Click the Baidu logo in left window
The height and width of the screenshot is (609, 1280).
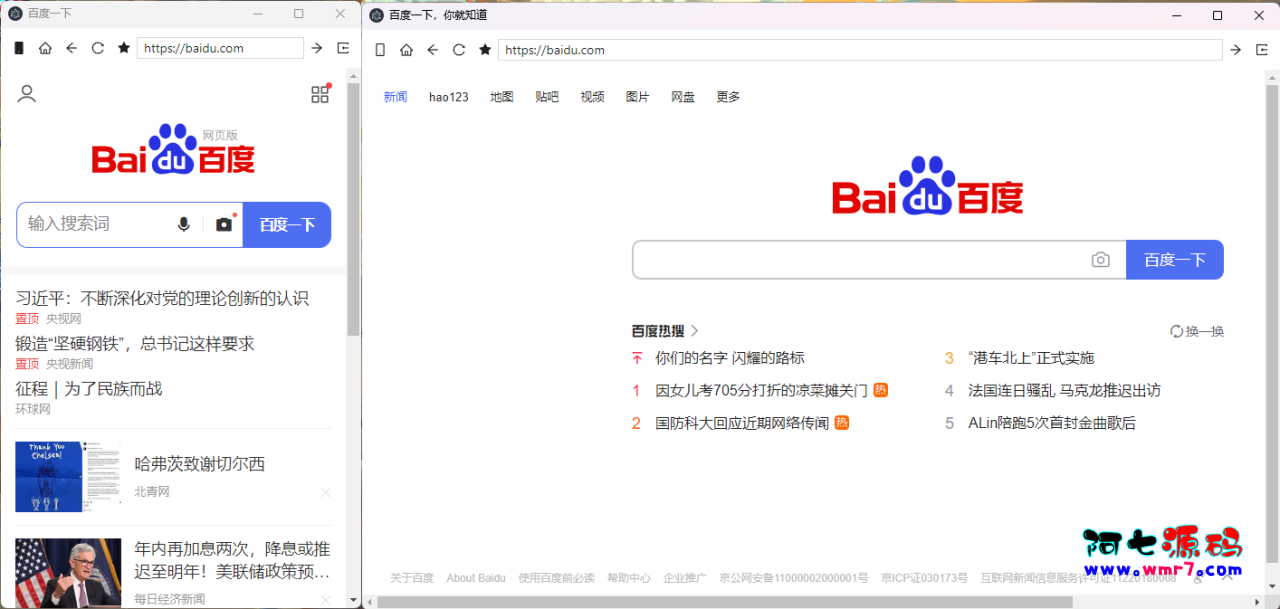pos(174,150)
